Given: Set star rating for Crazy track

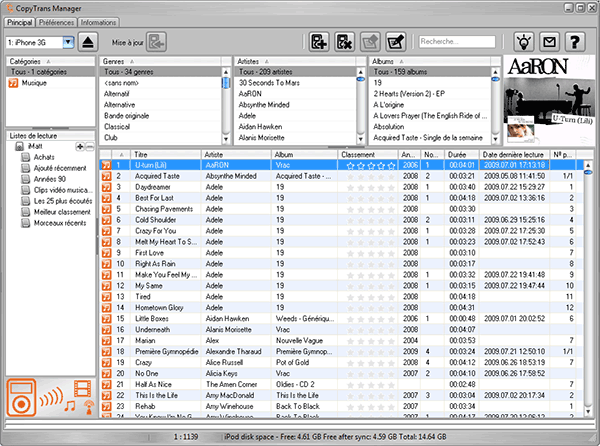Looking at the screenshot, I should (x=370, y=363).
